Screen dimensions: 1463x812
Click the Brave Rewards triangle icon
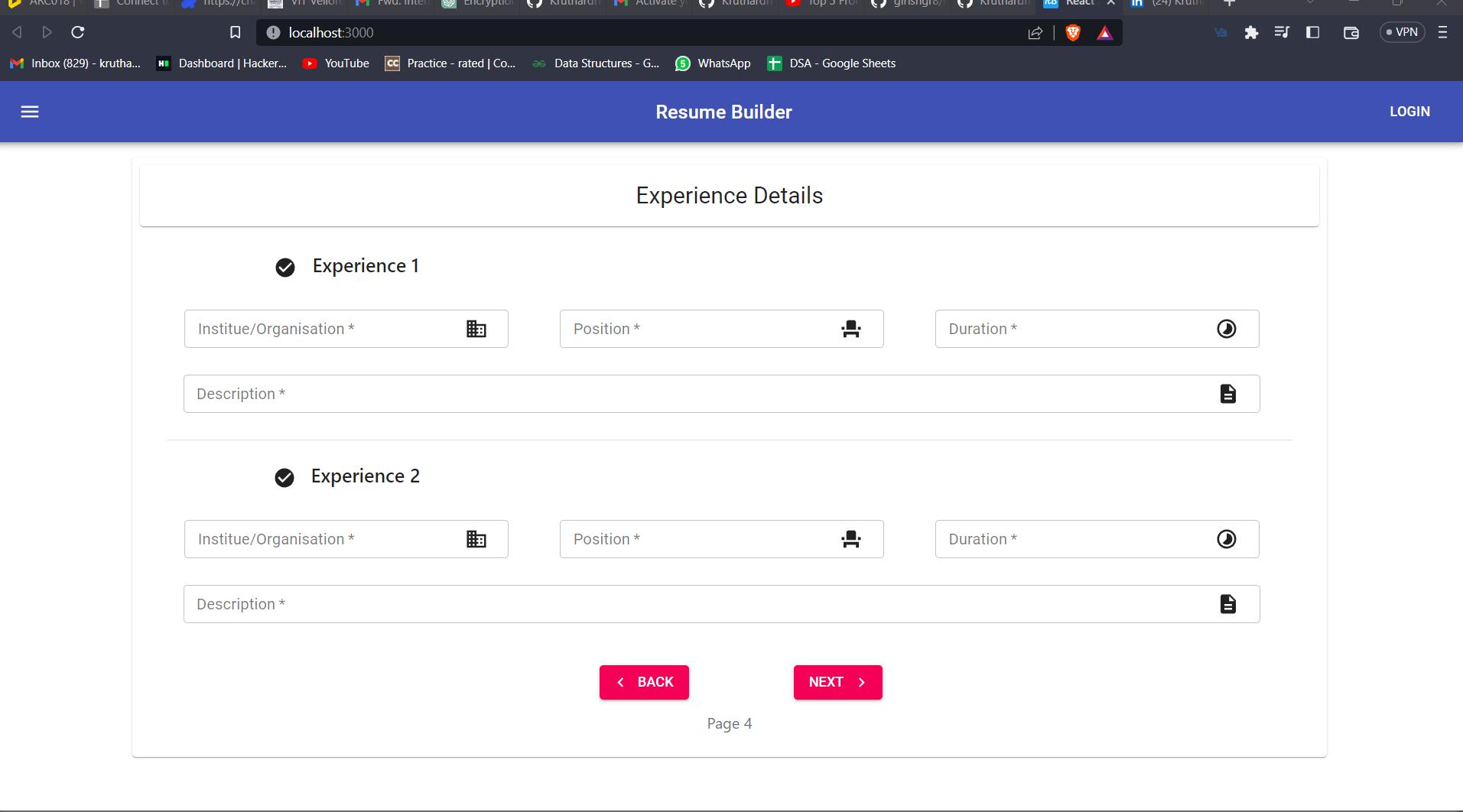tap(1106, 32)
